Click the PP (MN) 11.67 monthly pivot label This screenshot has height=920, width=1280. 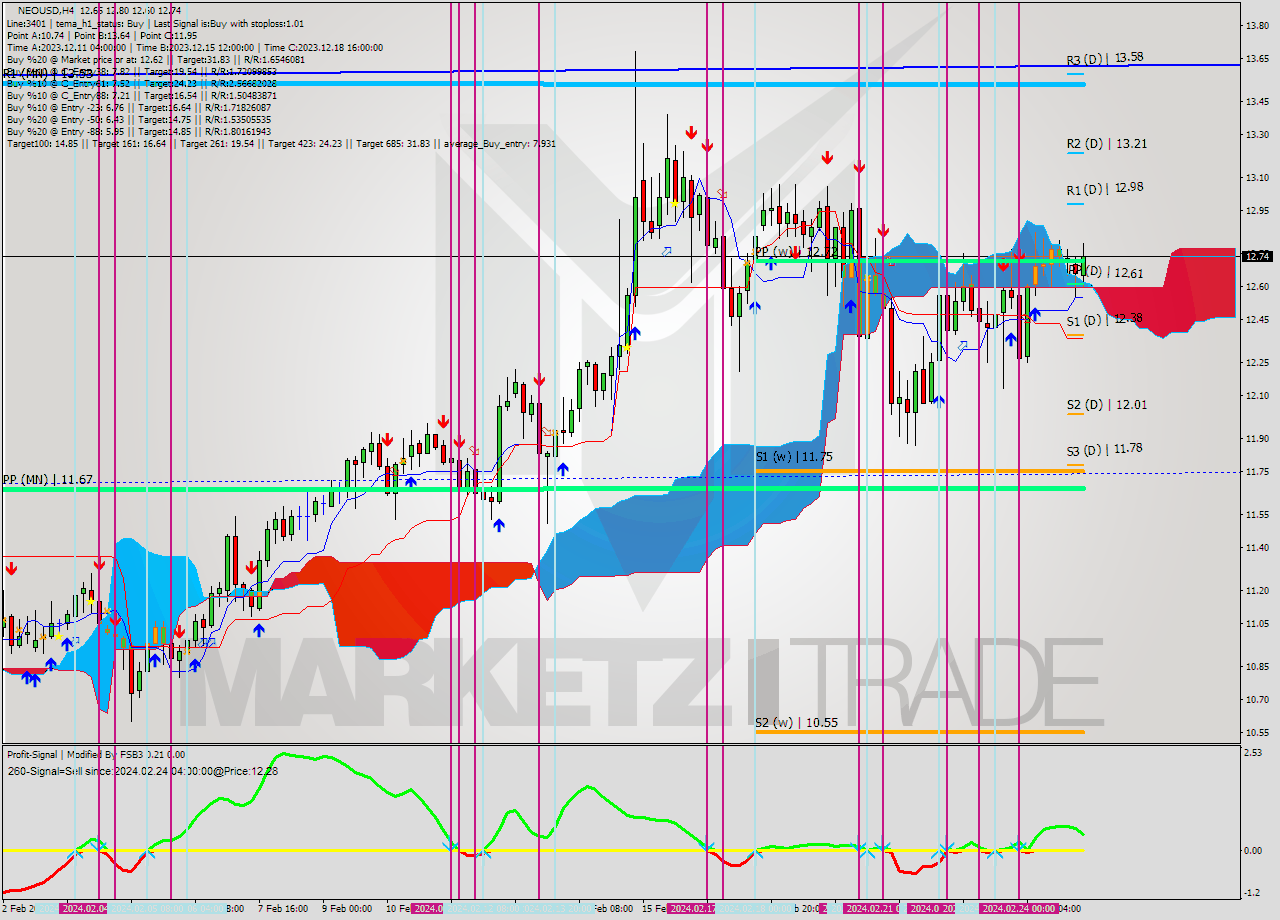(x=48, y=480)
